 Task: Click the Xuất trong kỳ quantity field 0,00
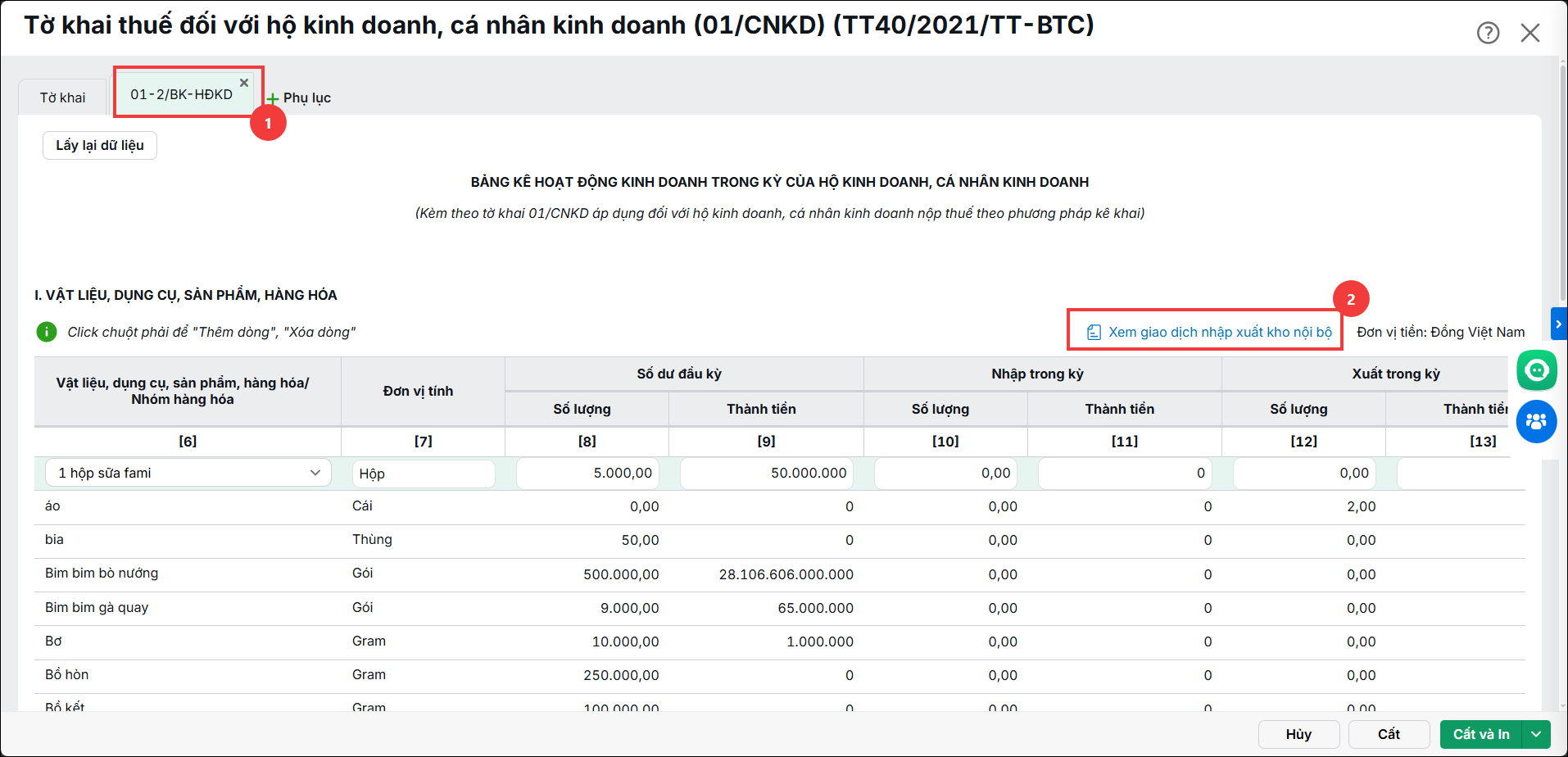[x=1304, y=473]
